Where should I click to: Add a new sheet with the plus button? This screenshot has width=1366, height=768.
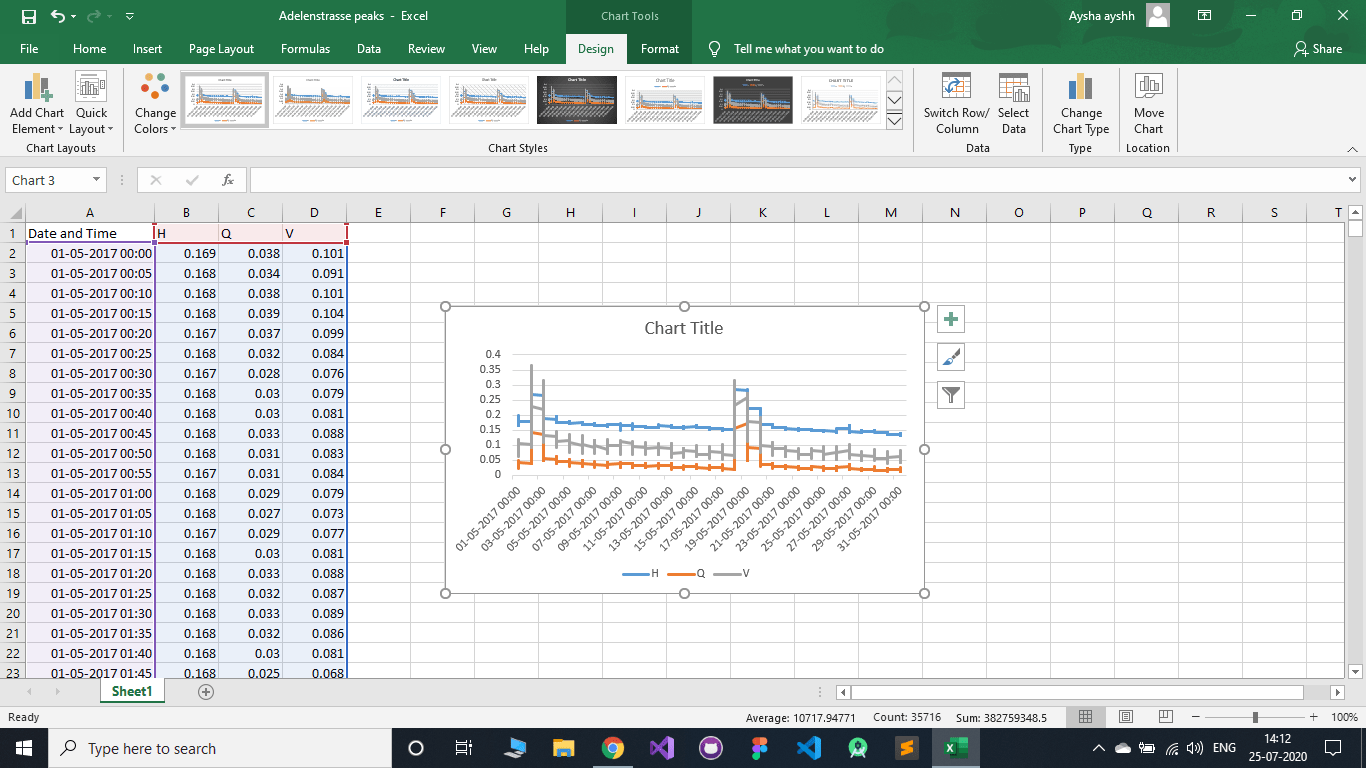(205, 691)
